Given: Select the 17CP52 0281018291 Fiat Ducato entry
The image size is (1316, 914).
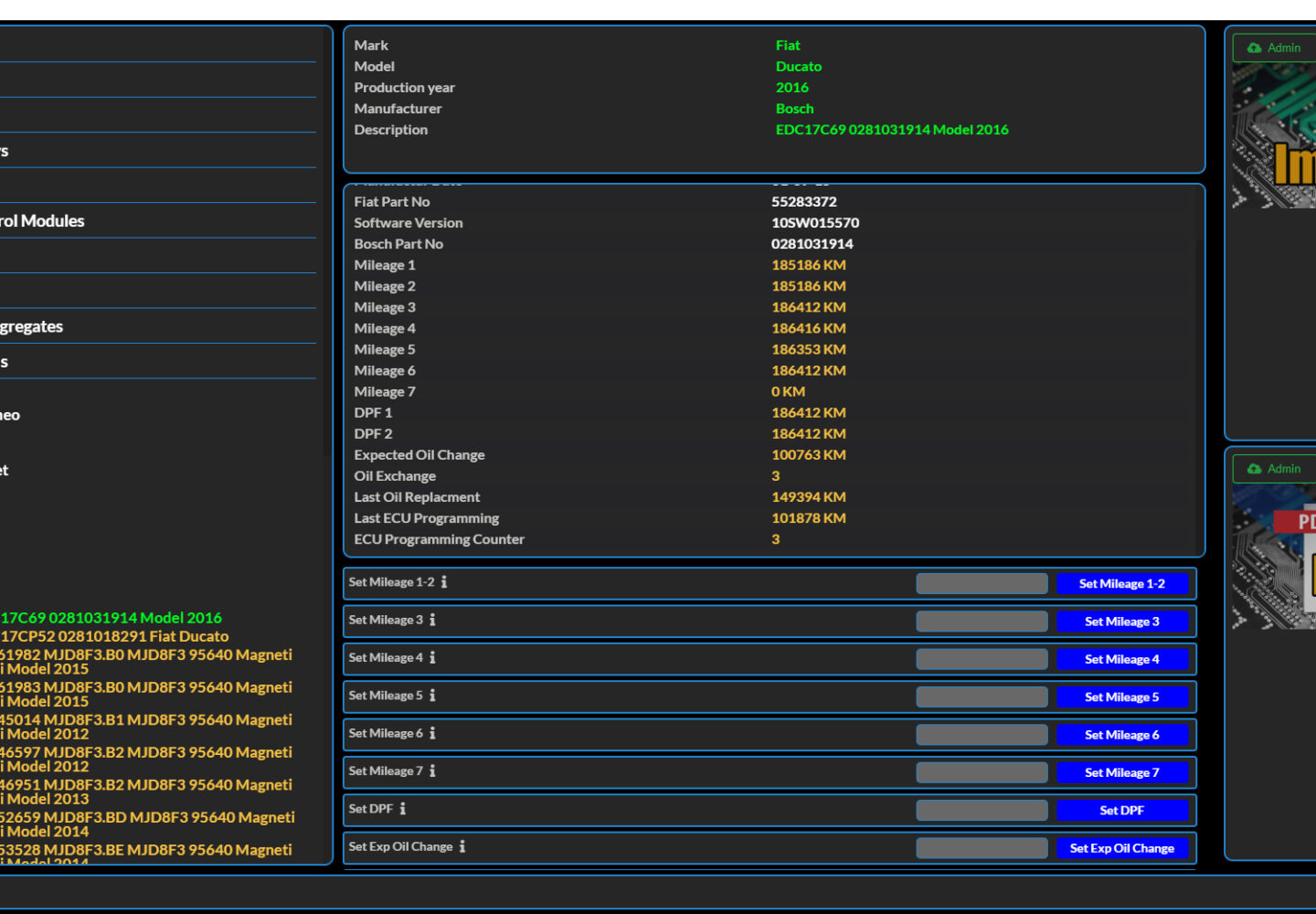Looking at the screenshot, I should click(x=114, y=636).
